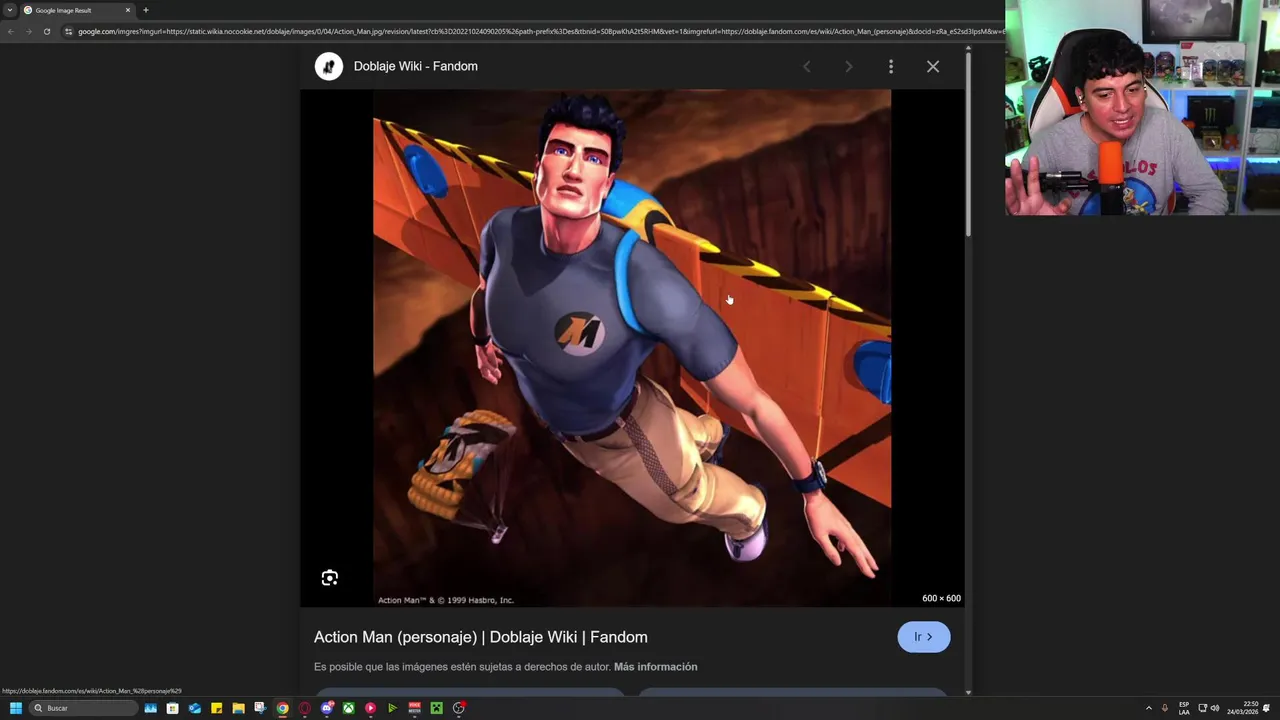1280x720 pixels.
Task: Reload the current page
Action: point(46,31)
